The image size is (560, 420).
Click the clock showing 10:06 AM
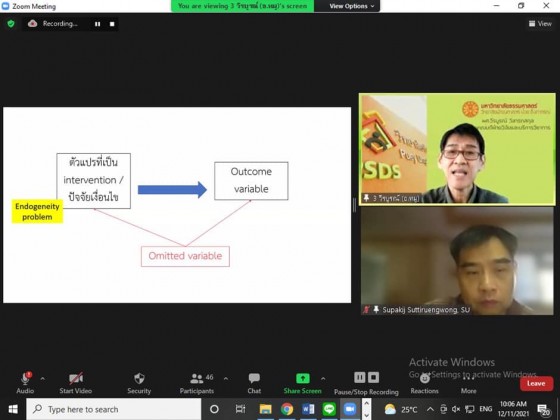click(x=513, y=409)
